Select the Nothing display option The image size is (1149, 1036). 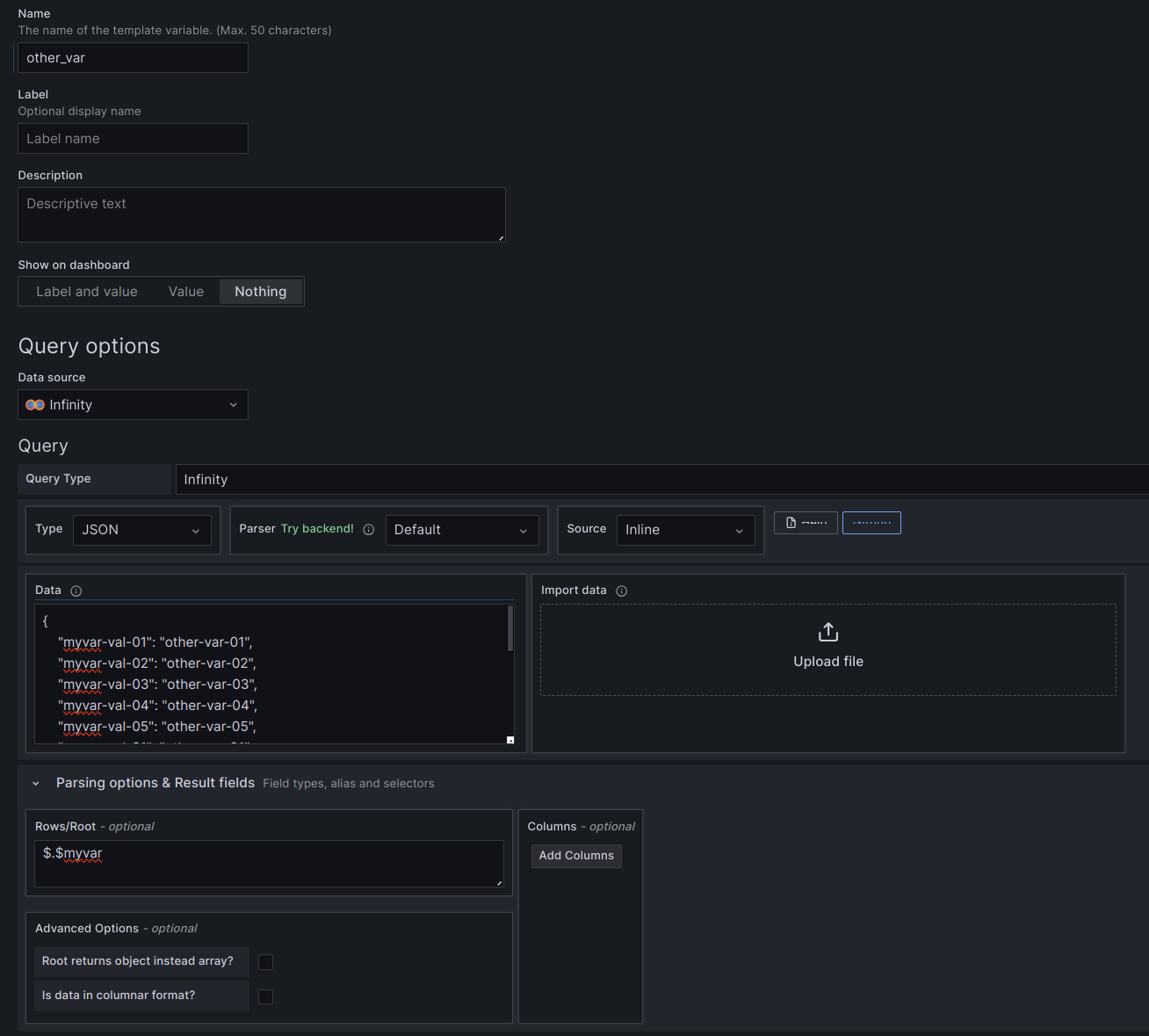pos(260,291)
